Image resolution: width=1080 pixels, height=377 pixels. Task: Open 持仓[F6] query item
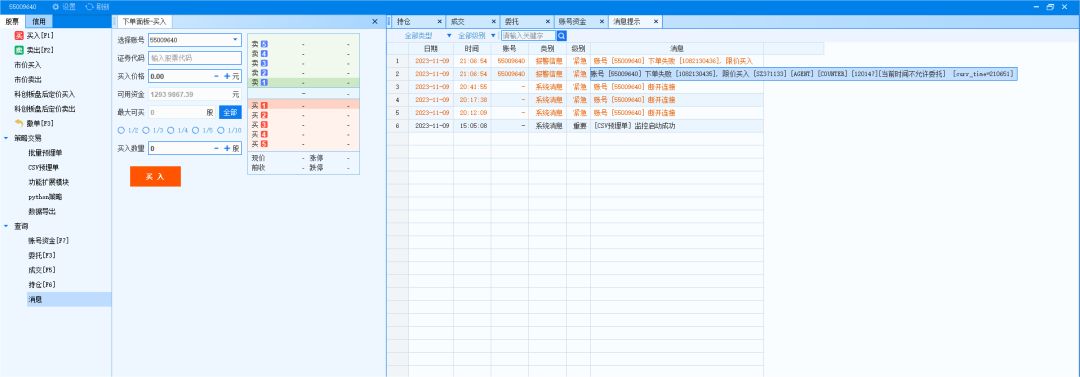tap(42, 285)
